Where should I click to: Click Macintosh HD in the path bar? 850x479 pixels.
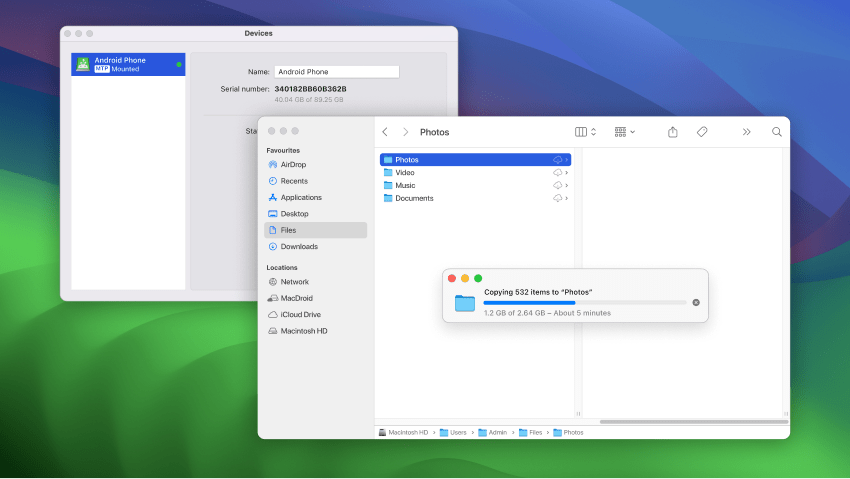coord(404,432)
